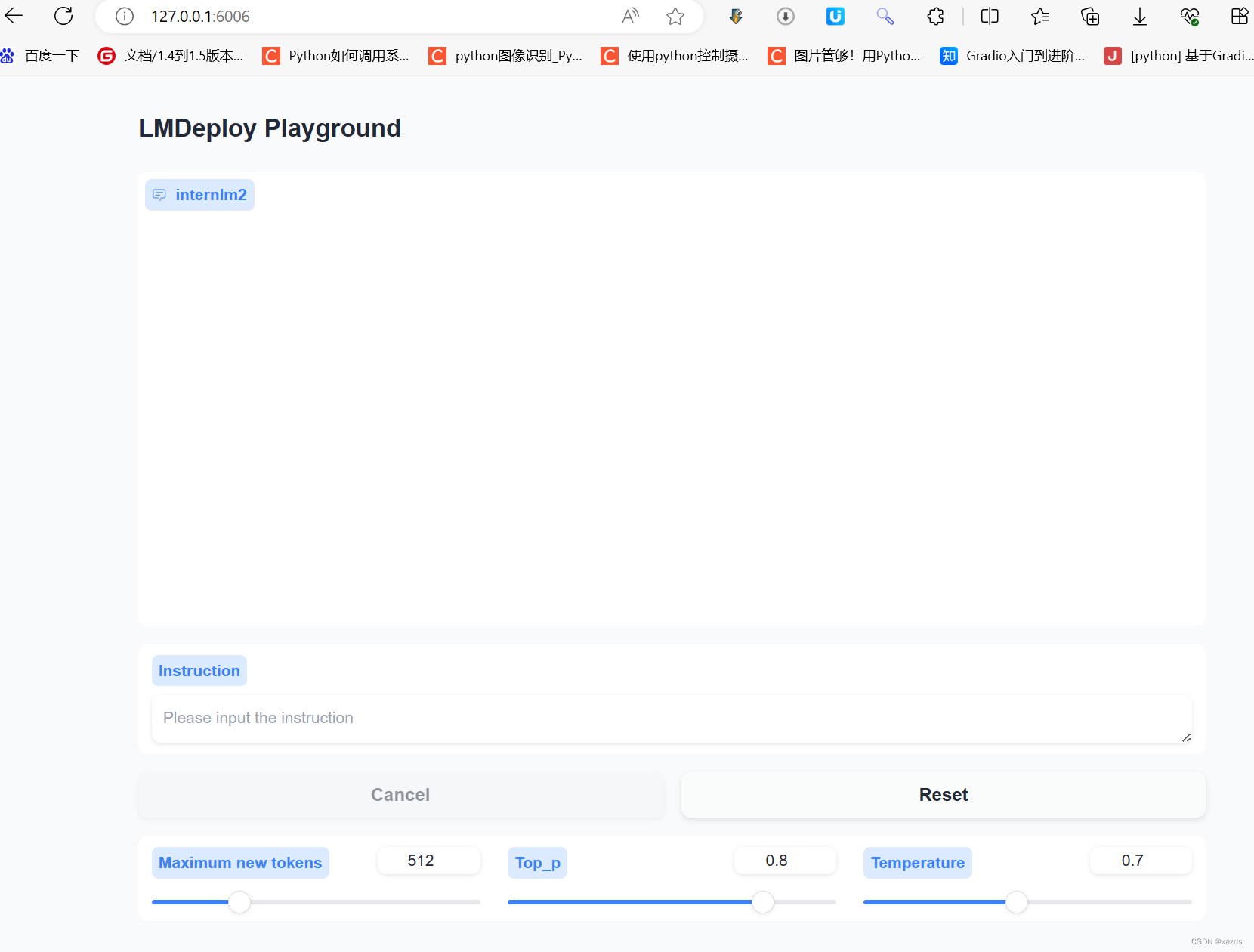Screen dimensions: 1254x952
Task: Open the Collections icon
Action: click(1090, 17)
